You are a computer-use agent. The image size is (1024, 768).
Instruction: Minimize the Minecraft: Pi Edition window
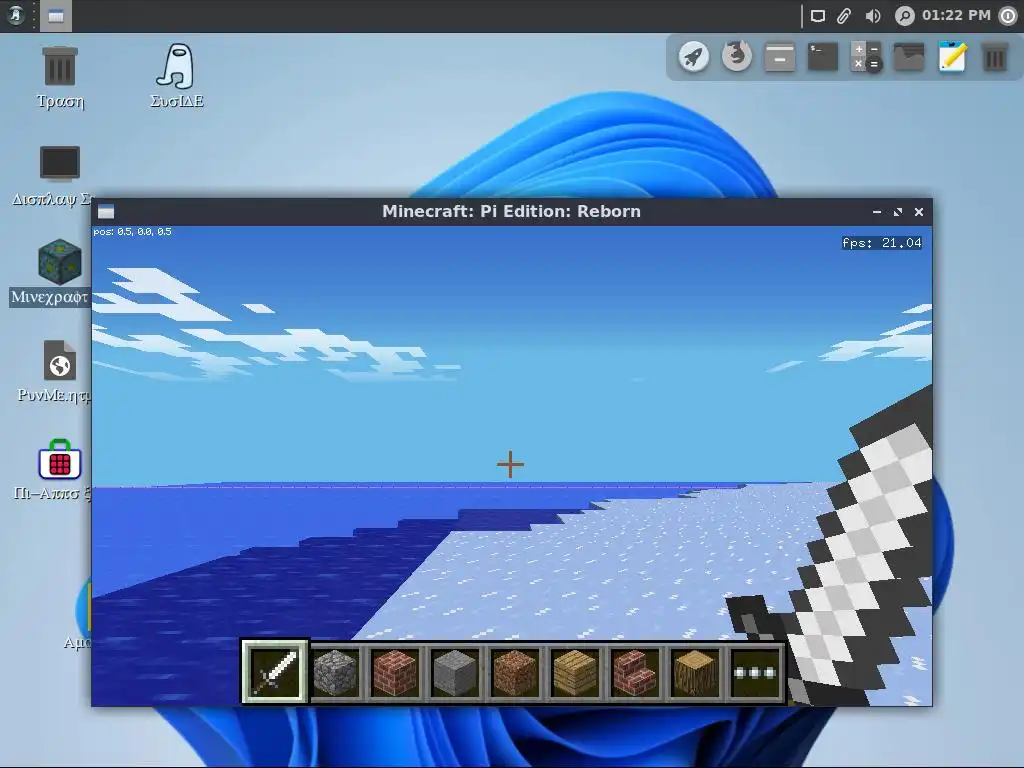(877, 212)
